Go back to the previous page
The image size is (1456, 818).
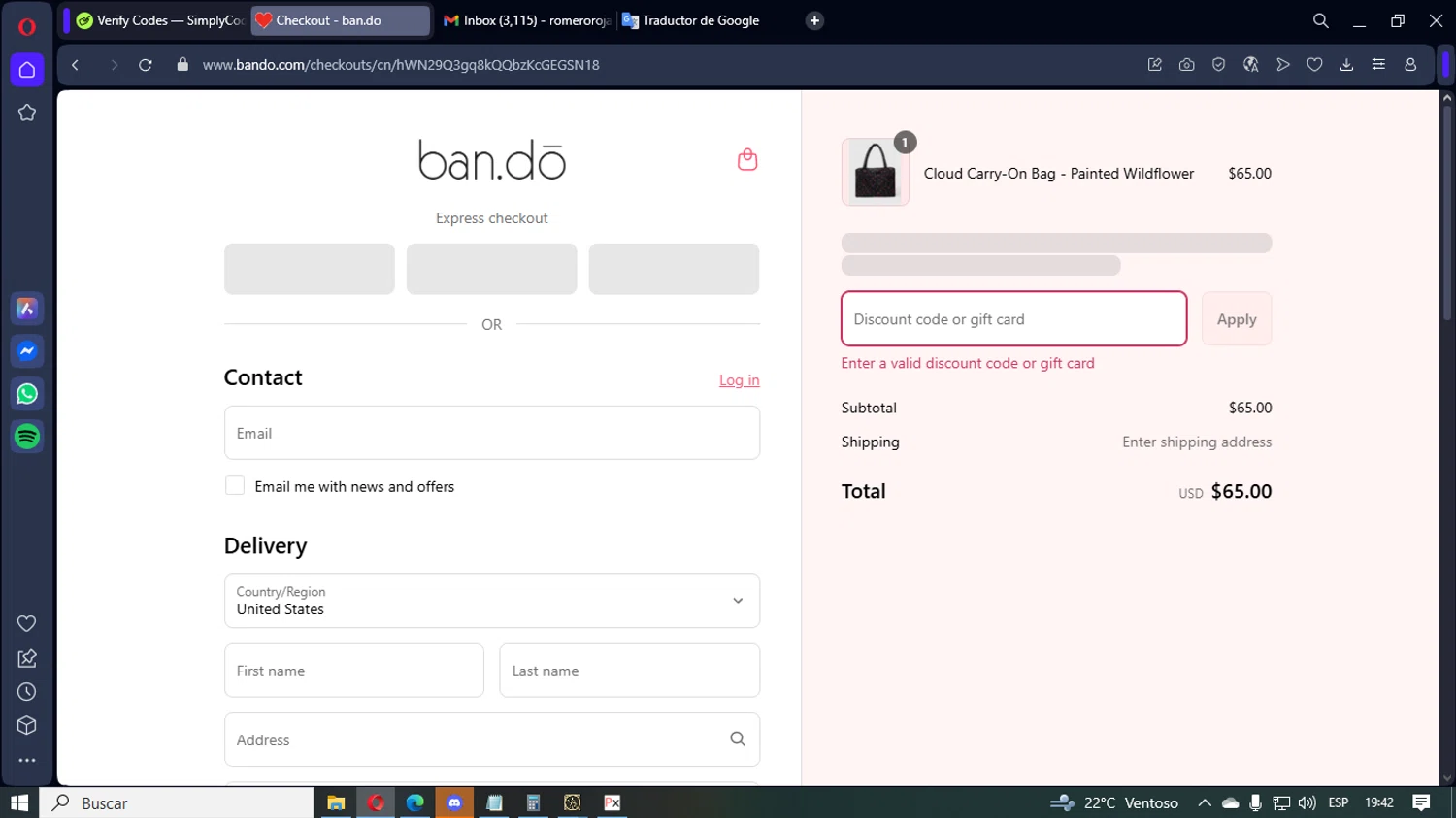click(75, 65)
